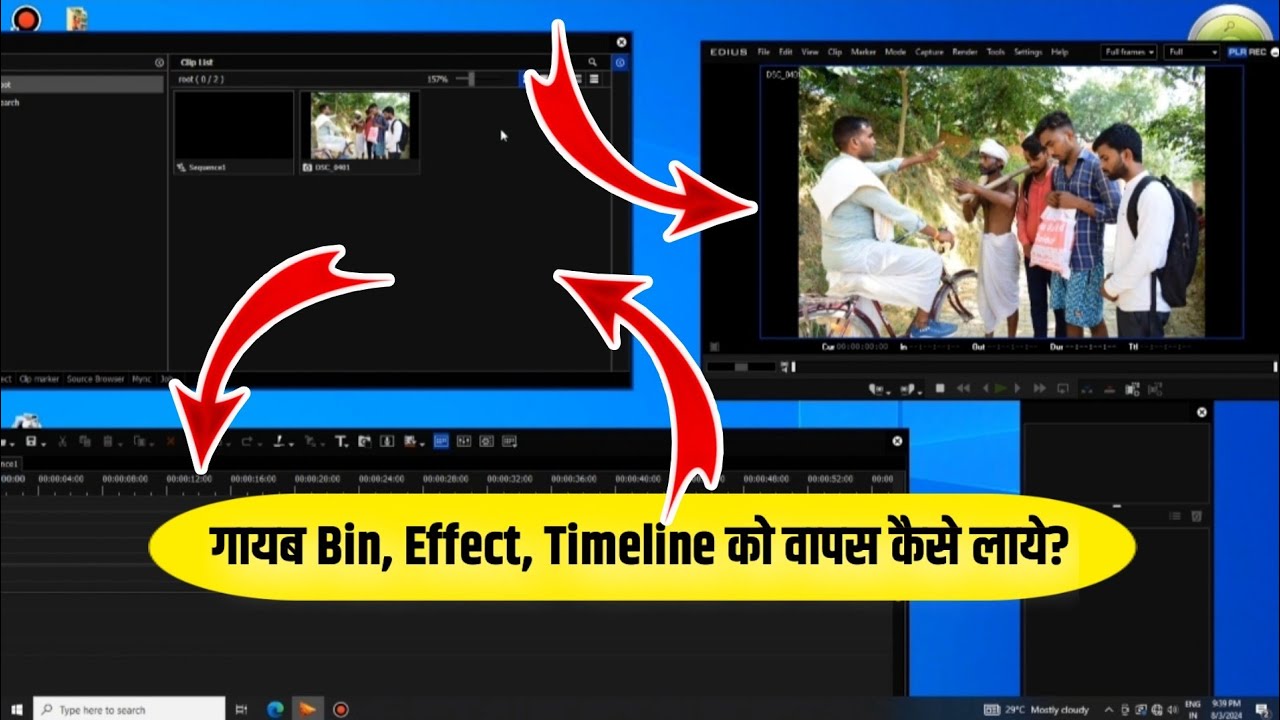Select the root folder in the bin
Image resolution: width=1280 pixels, height=720 pixels.
coord(80,85)
